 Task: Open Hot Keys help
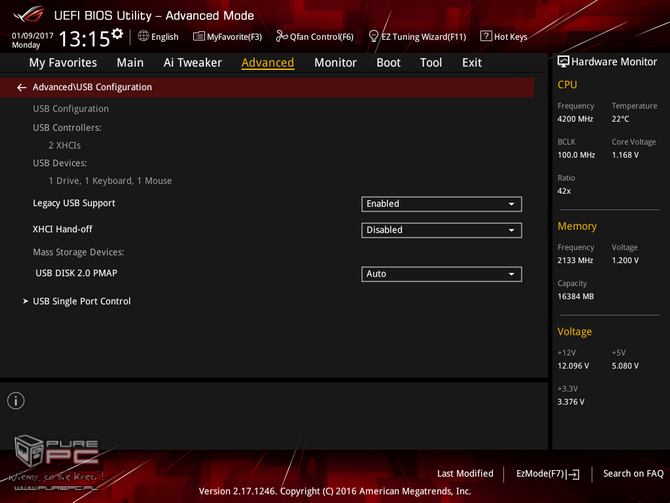point(511,37)
